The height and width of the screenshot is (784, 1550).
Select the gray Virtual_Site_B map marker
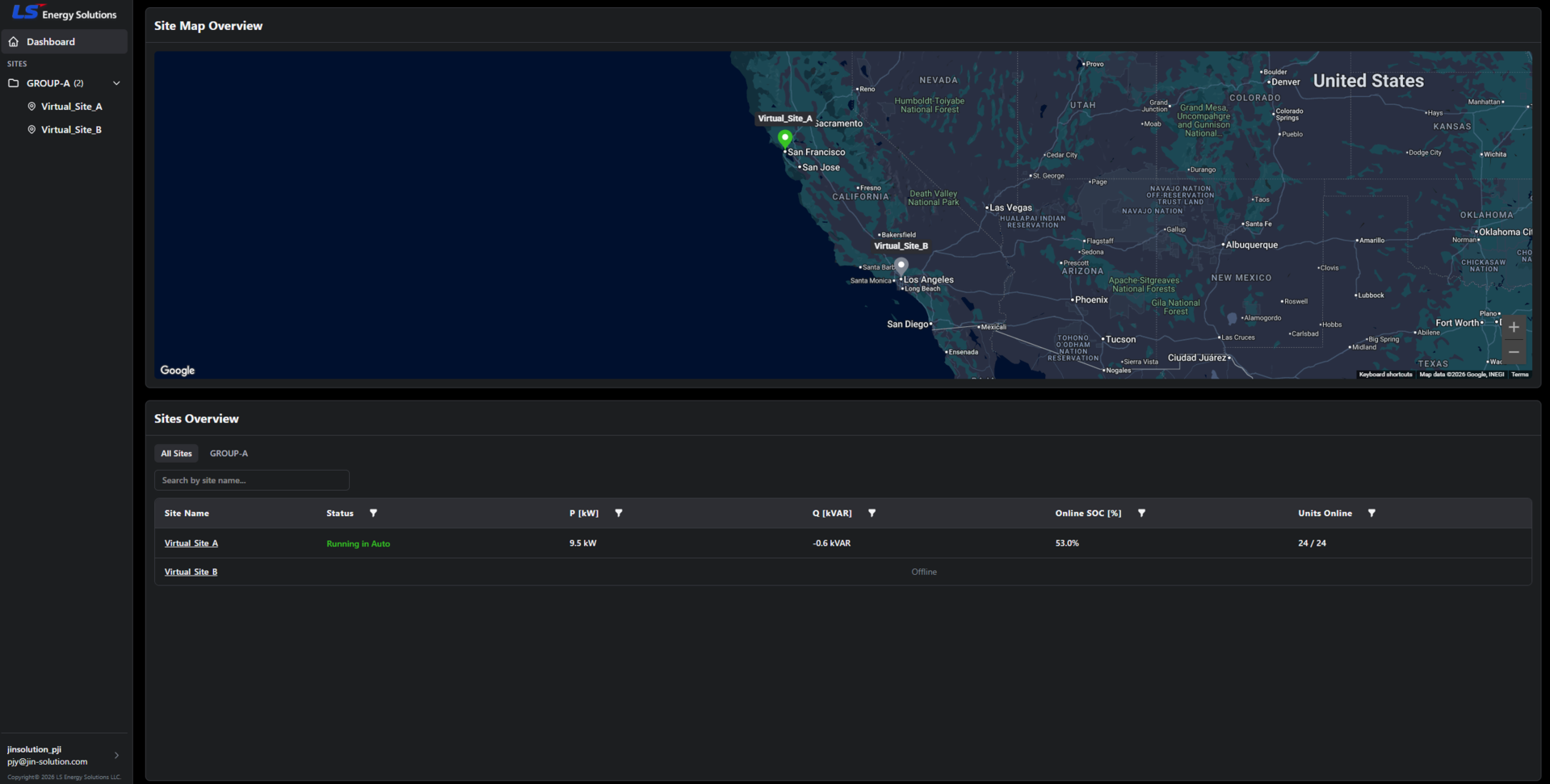[x=901, y=266]
